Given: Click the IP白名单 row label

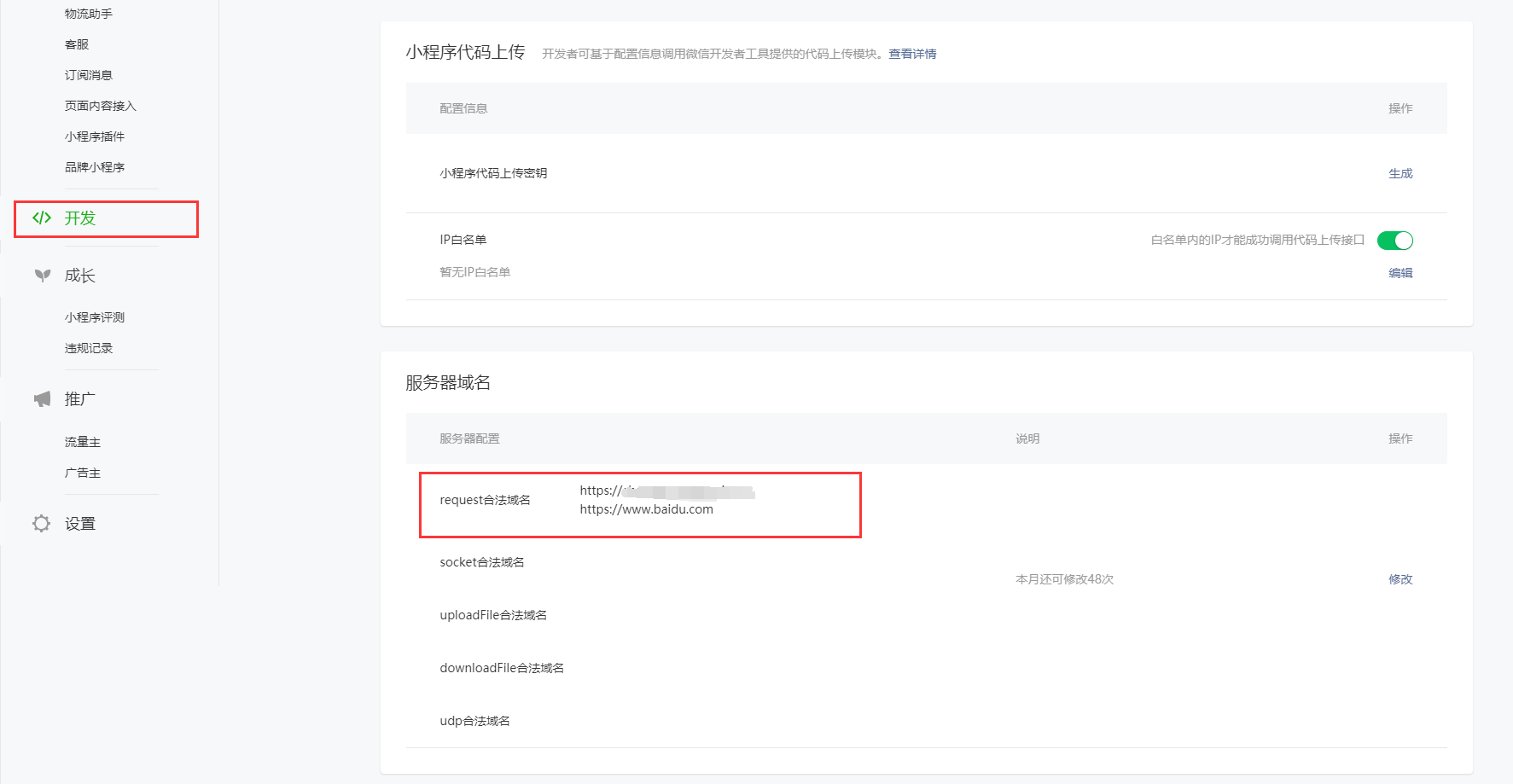Looking at the screenshot, I should pos(463,240).
